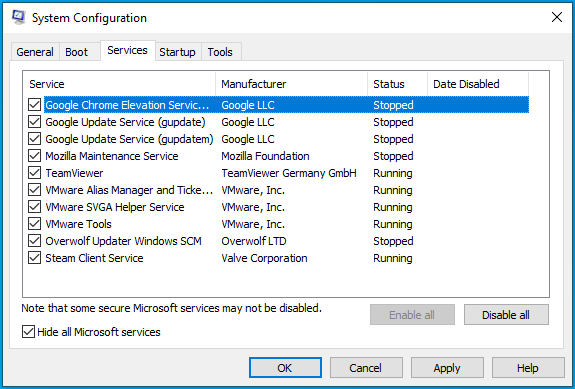This screenshot has height=389, width=575.
Task: Click the System Configuration title bar icon
Action: coord(18,18)
